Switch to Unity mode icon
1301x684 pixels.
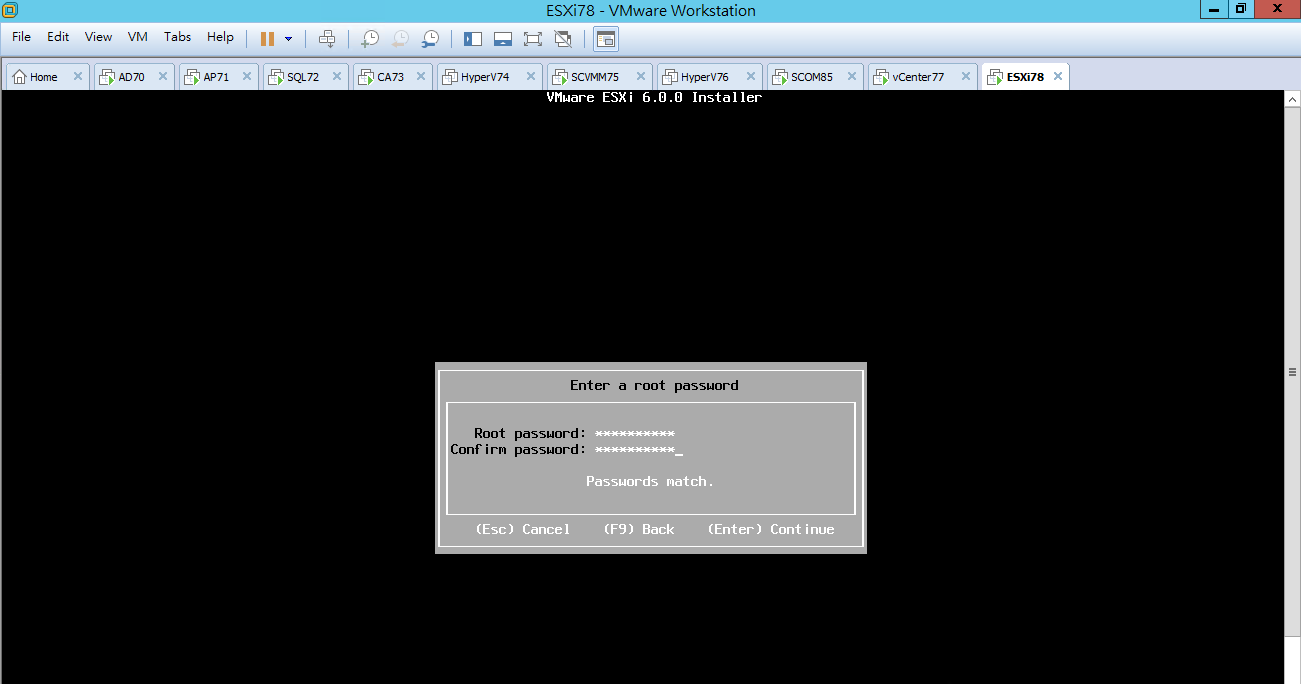click(563, 39)
